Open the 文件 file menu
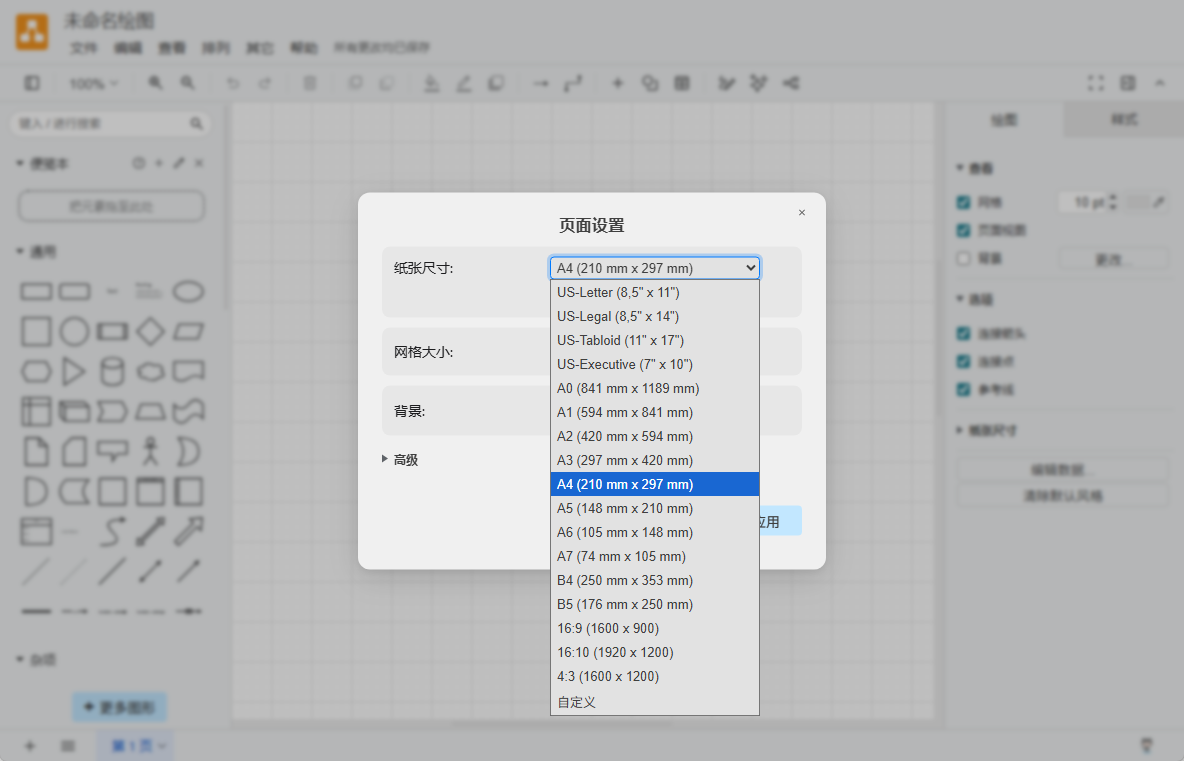 coord(84,48)
